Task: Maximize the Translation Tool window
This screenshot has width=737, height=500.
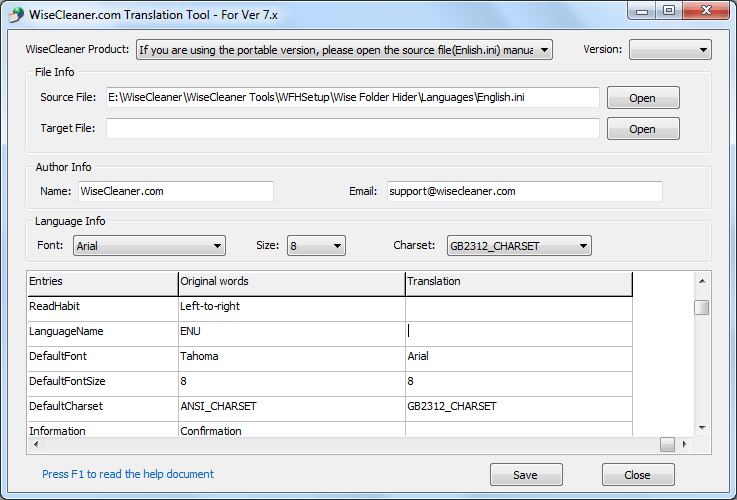Action: [x=669, y=11]
